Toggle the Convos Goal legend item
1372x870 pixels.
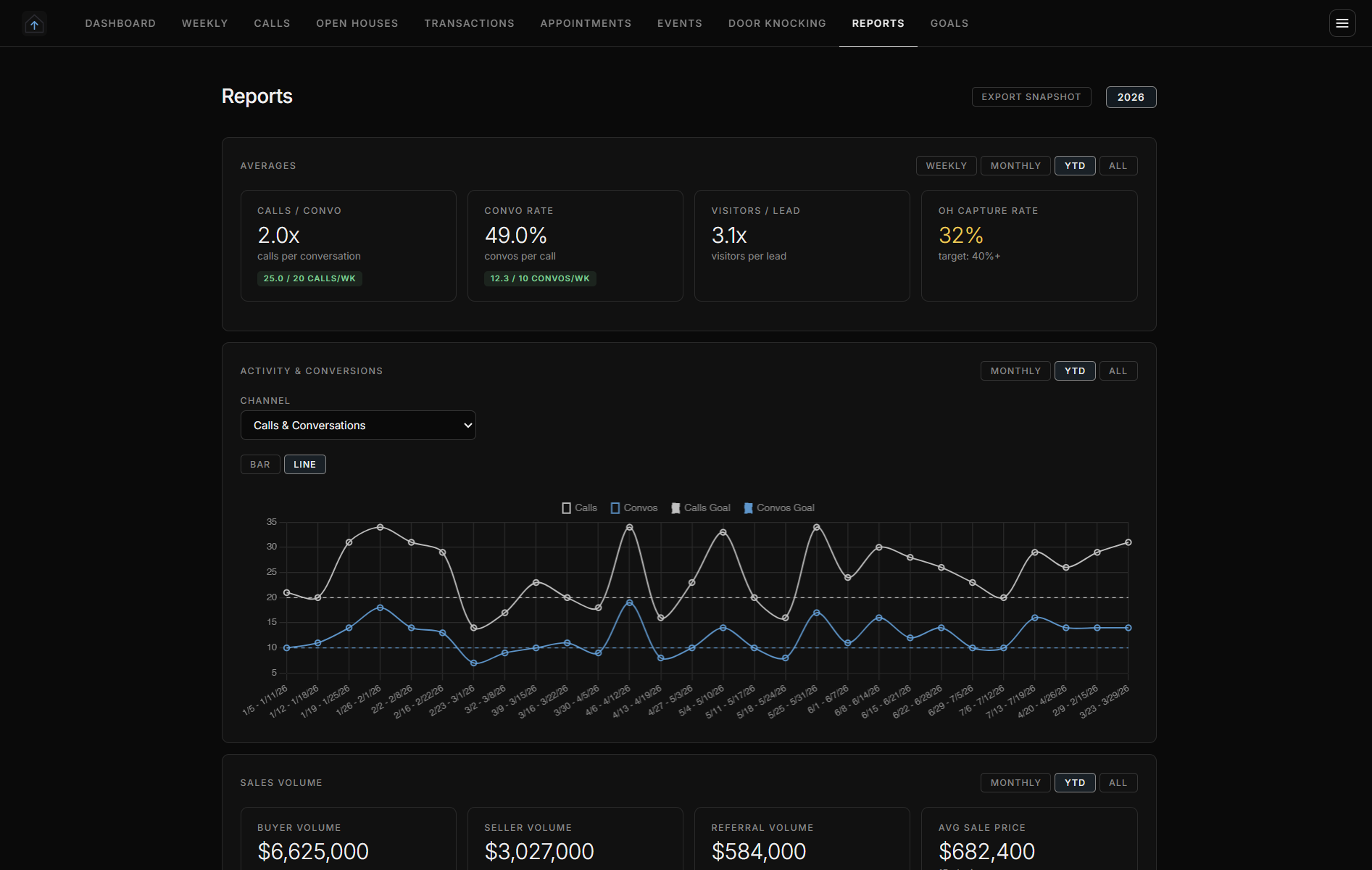[x=779, y=508]
